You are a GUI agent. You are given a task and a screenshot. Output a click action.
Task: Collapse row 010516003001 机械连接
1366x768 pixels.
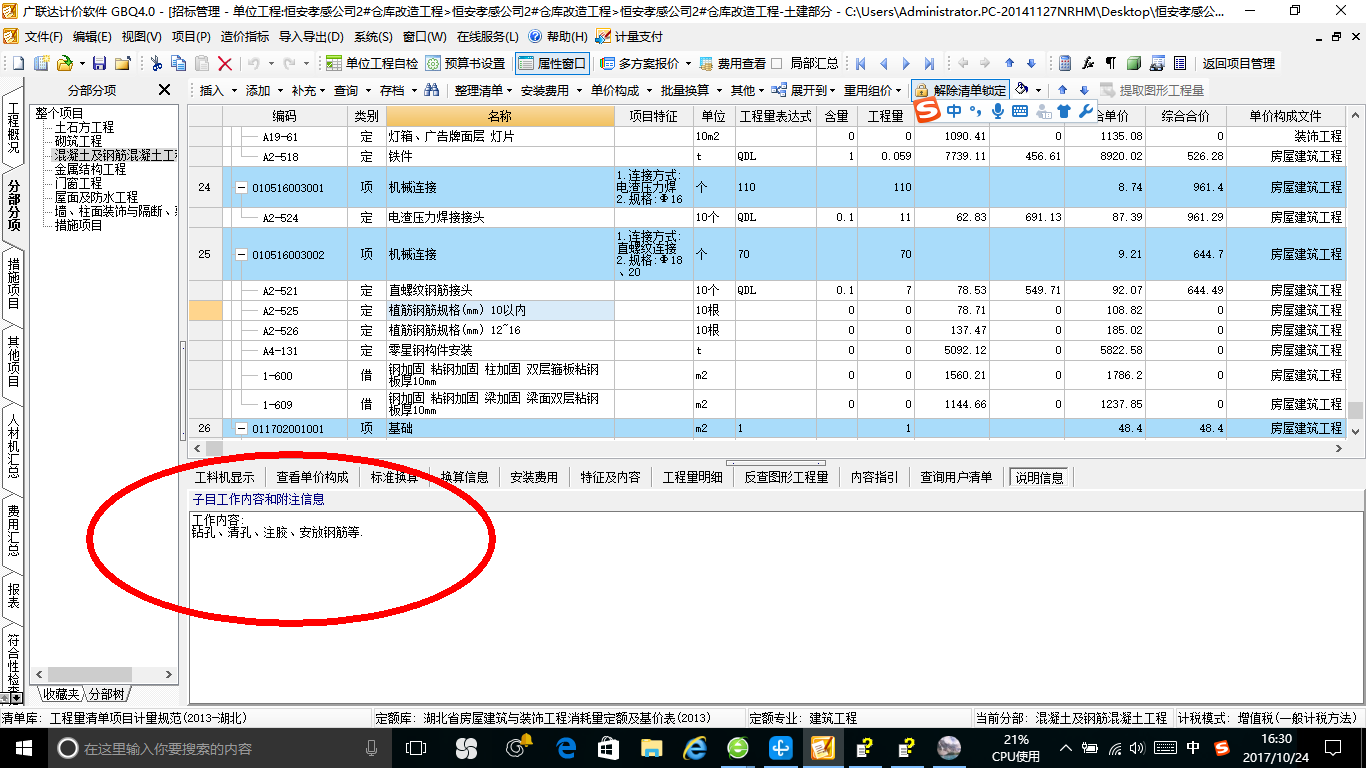241,188
